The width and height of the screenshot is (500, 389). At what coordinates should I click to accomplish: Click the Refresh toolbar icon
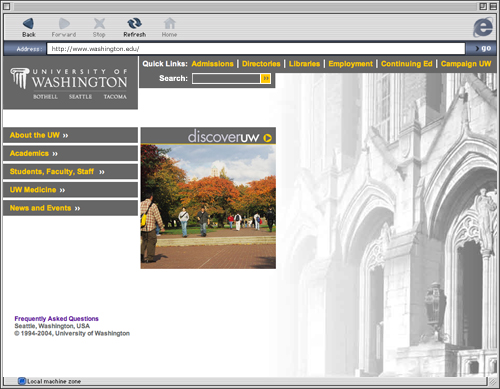(x=134, y=23)
